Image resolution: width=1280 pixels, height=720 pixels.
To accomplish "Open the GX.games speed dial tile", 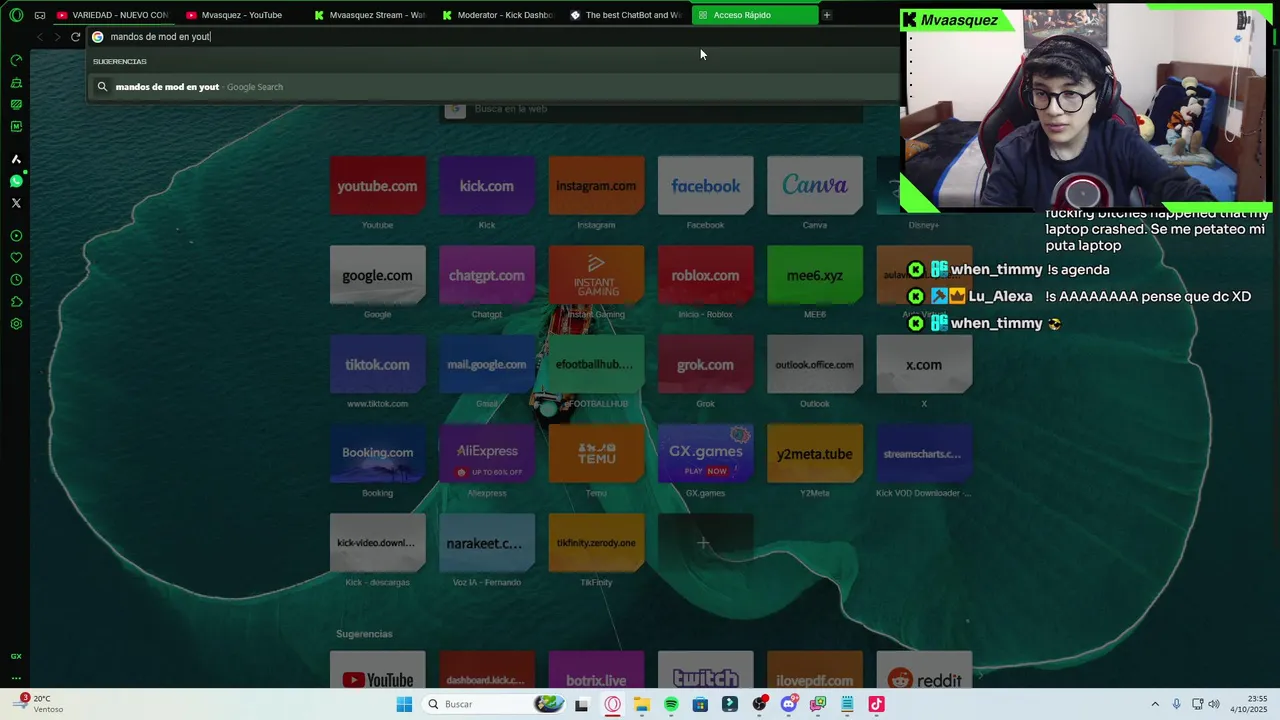I will [x=705, y=453].
